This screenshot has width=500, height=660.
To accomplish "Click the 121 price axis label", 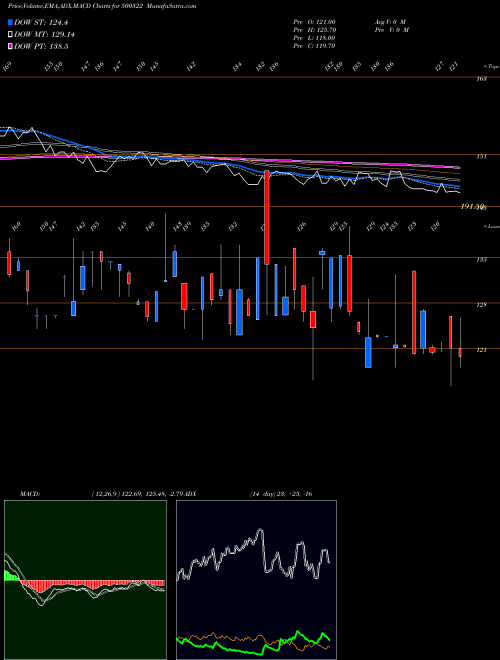I will pyautogui.click(x=482, y=350).
